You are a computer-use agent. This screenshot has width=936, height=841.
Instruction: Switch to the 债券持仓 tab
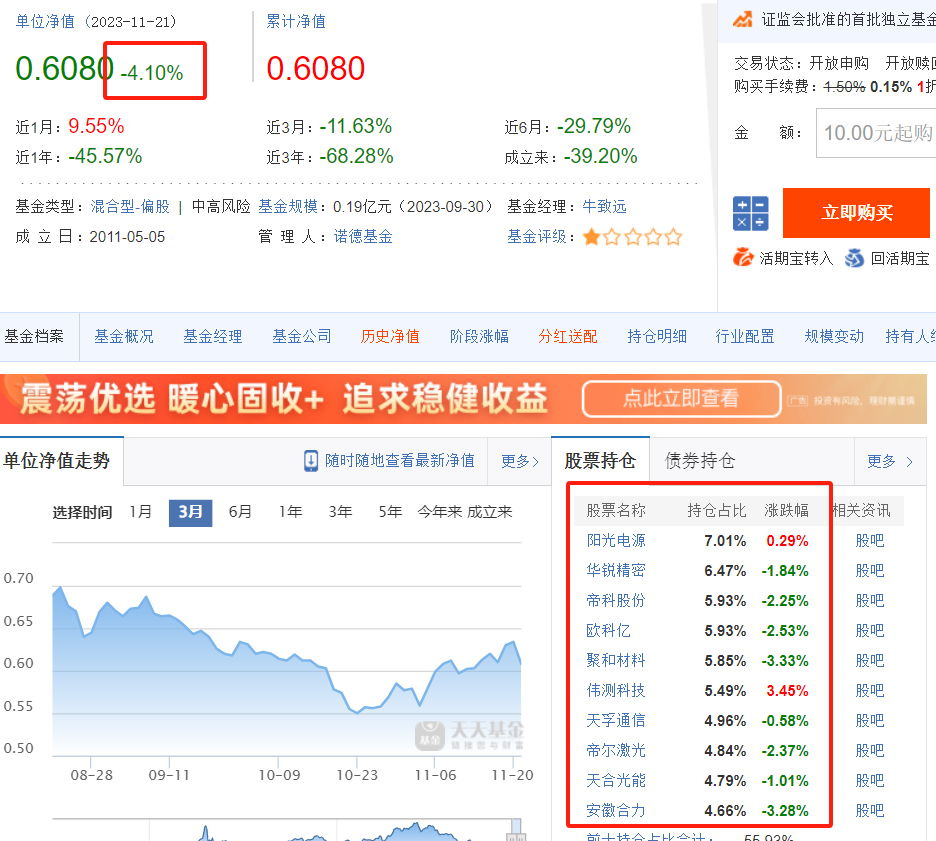(x=700, y=461)
